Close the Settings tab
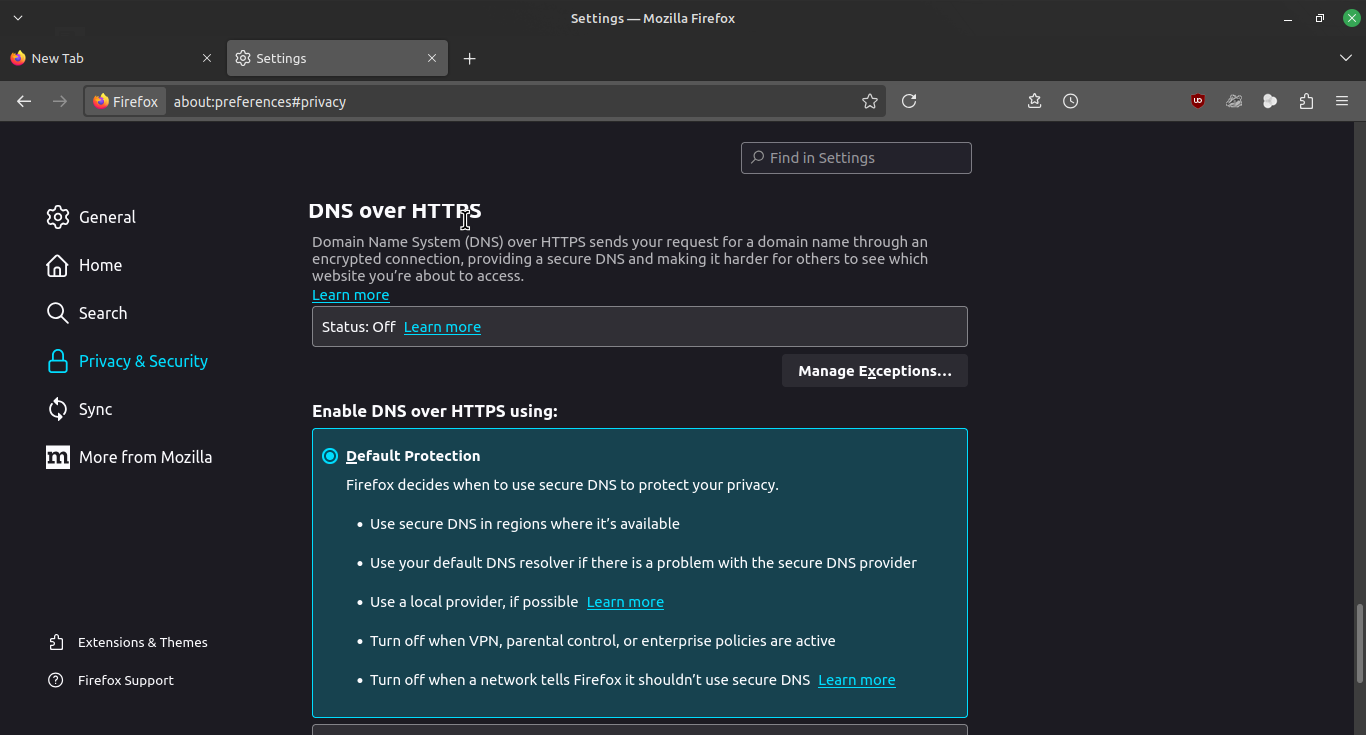 click(432, 59)
